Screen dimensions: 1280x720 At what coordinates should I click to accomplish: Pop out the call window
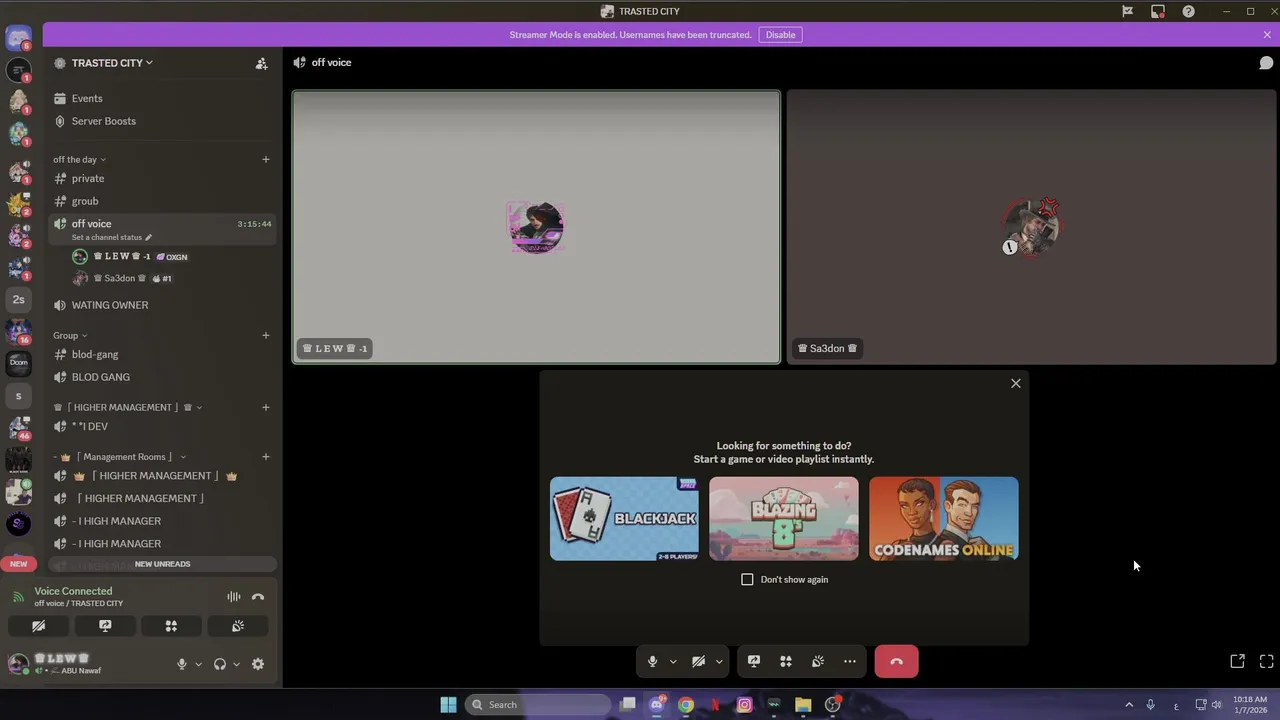(x=1237, y=661)
